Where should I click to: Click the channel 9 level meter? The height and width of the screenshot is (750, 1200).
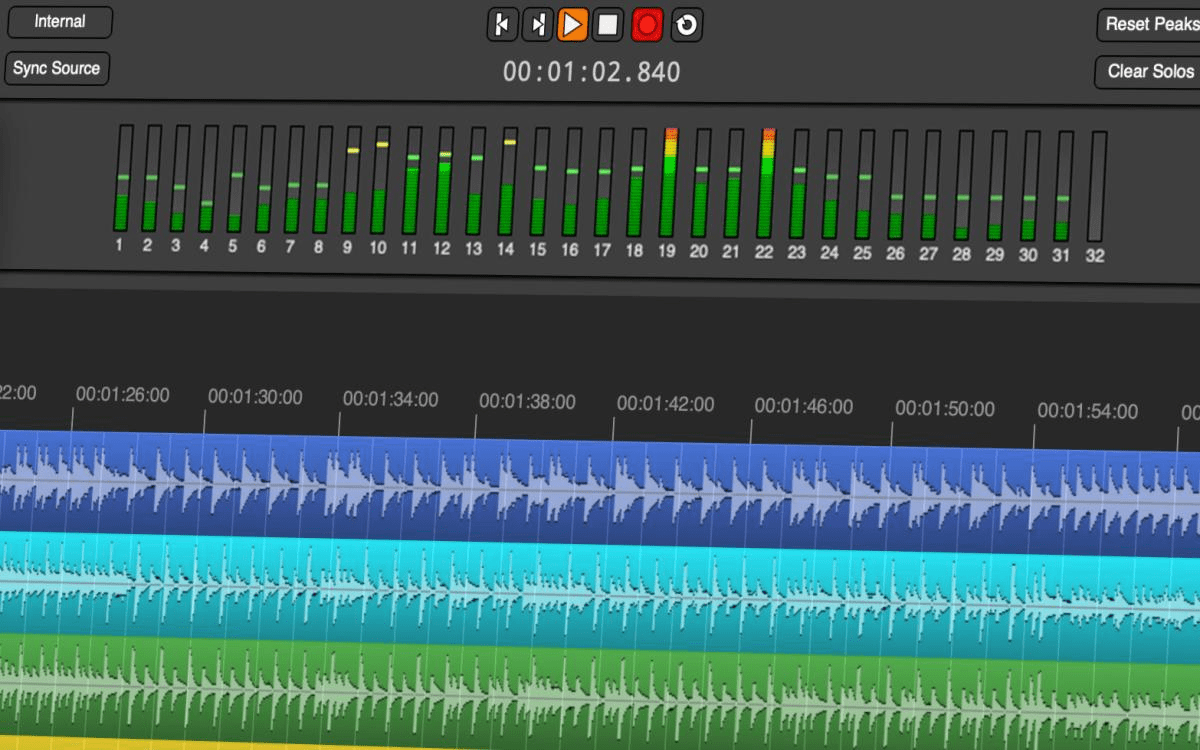352,180
